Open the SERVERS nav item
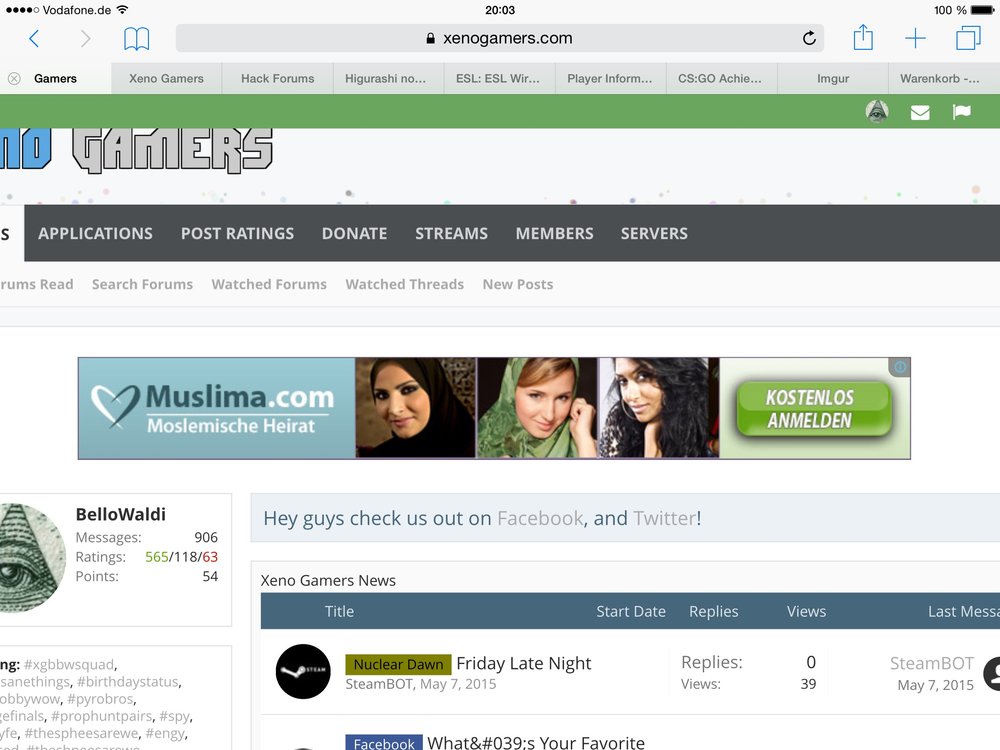 point(654,233)
